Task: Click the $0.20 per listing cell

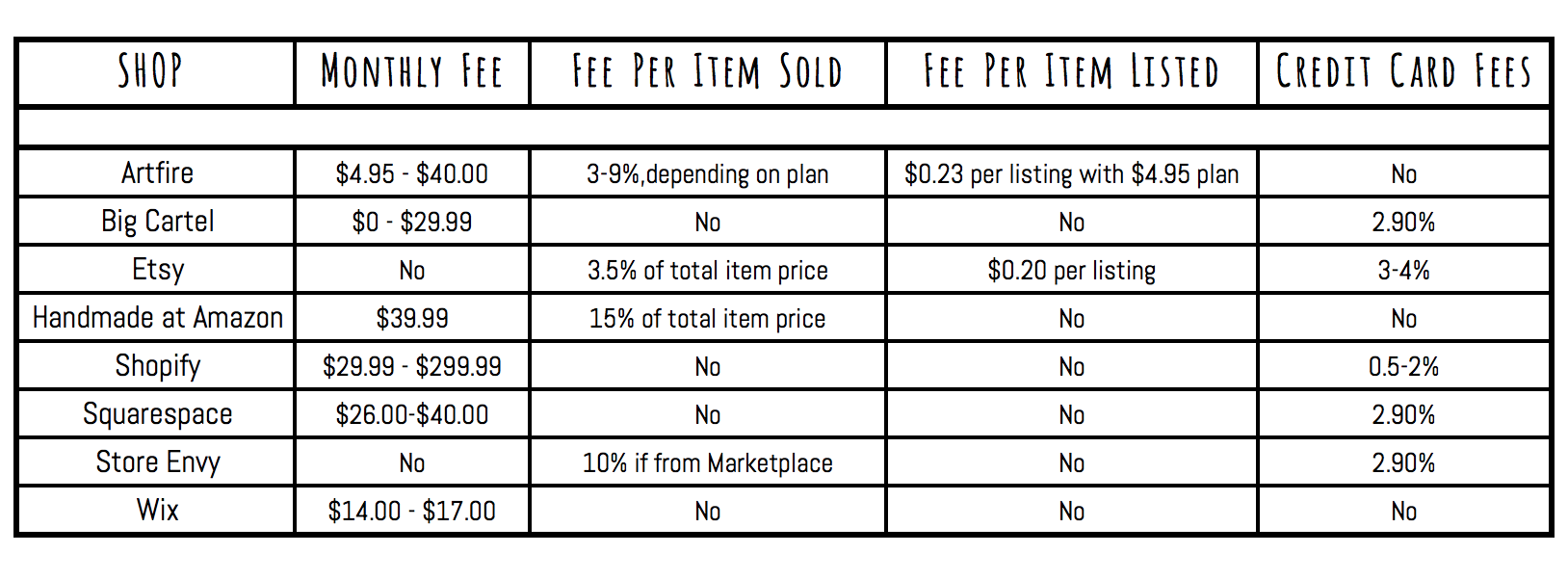Action: tap(1071, 271)
